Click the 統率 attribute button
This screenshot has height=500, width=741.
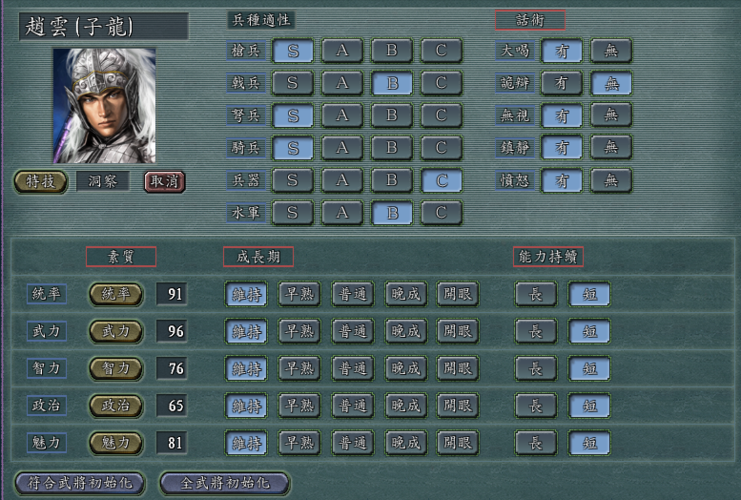116,294
